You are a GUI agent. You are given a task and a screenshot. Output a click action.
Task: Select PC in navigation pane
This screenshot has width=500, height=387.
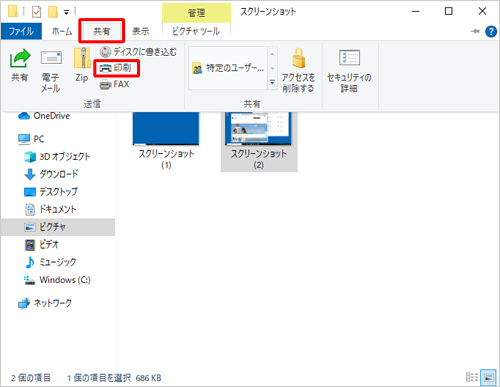tap(31, 139)
